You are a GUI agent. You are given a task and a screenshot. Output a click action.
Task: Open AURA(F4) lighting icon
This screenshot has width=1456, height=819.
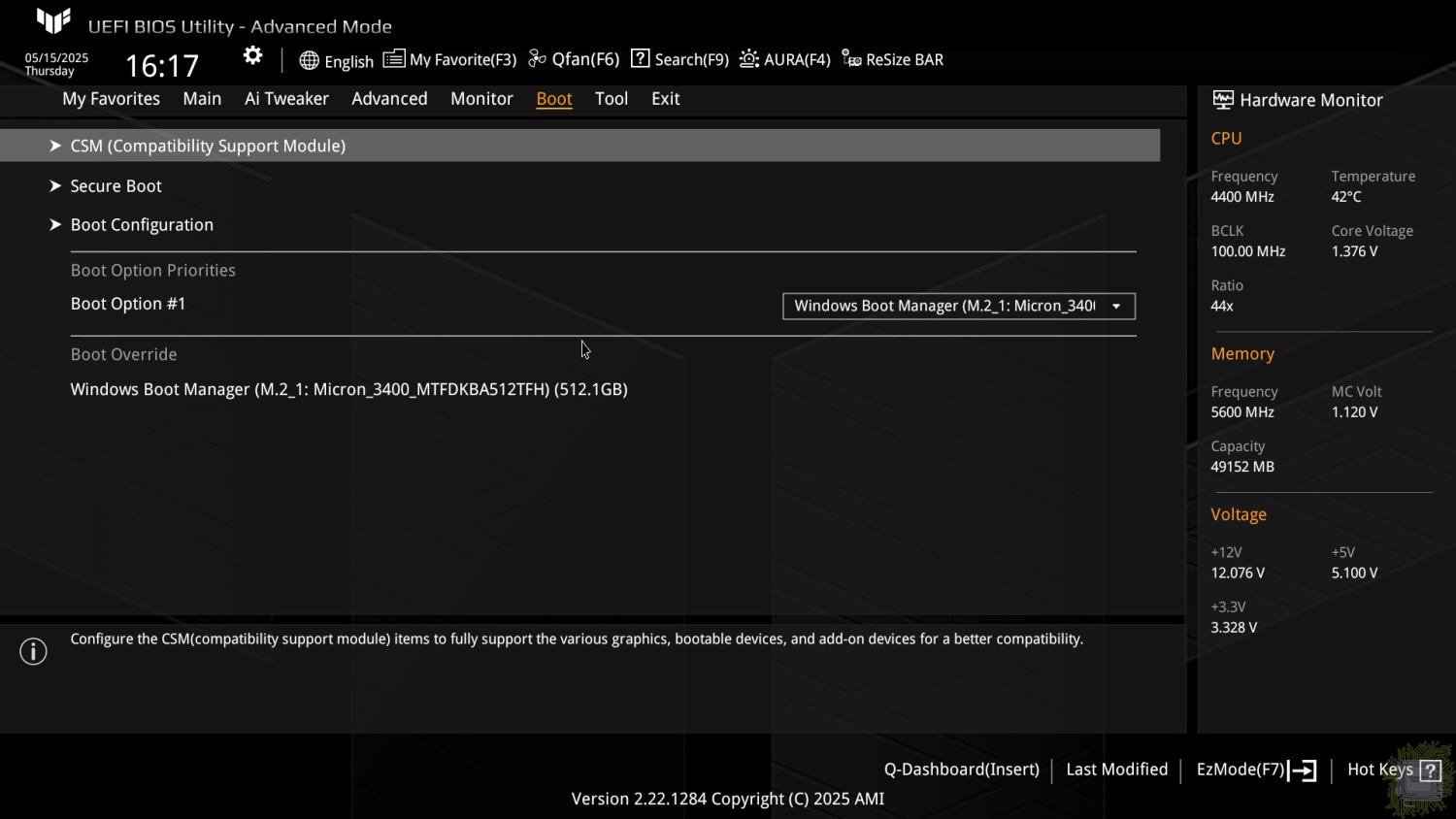748,59
